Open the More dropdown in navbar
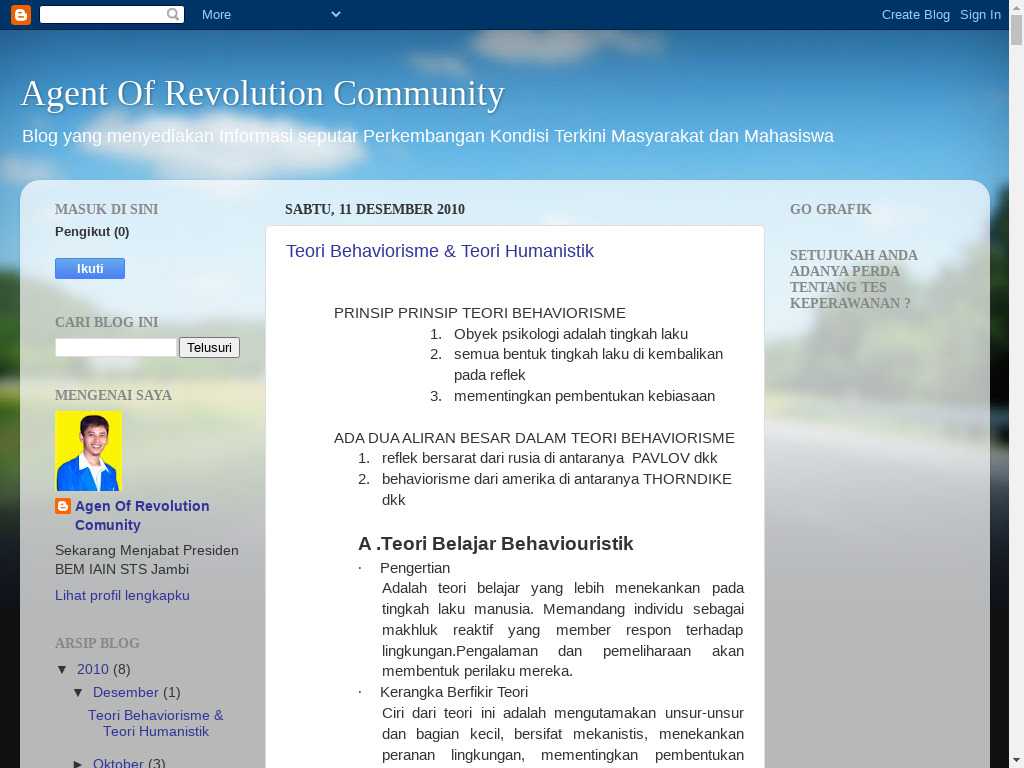Viewport: 1024px width, 768px height. (270, 14)
